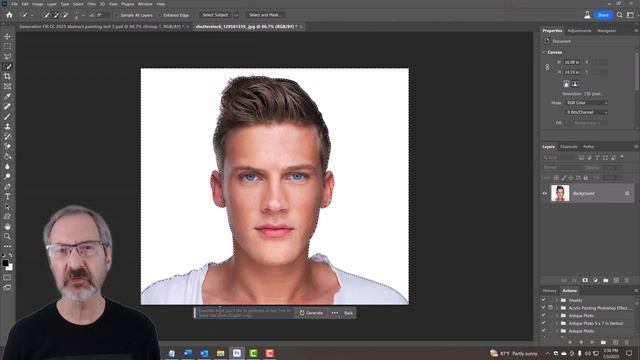Select the Lasso tool

(7, 56)
